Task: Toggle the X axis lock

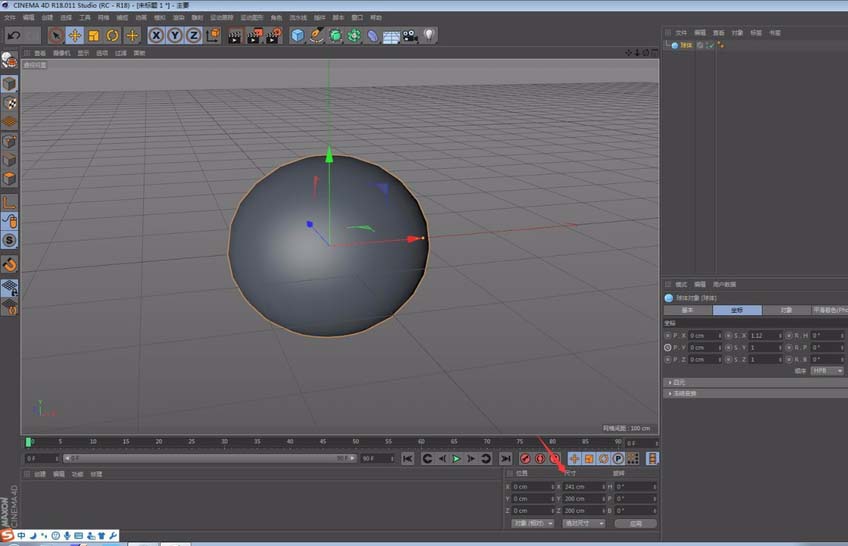Action: tap(156, 36)
